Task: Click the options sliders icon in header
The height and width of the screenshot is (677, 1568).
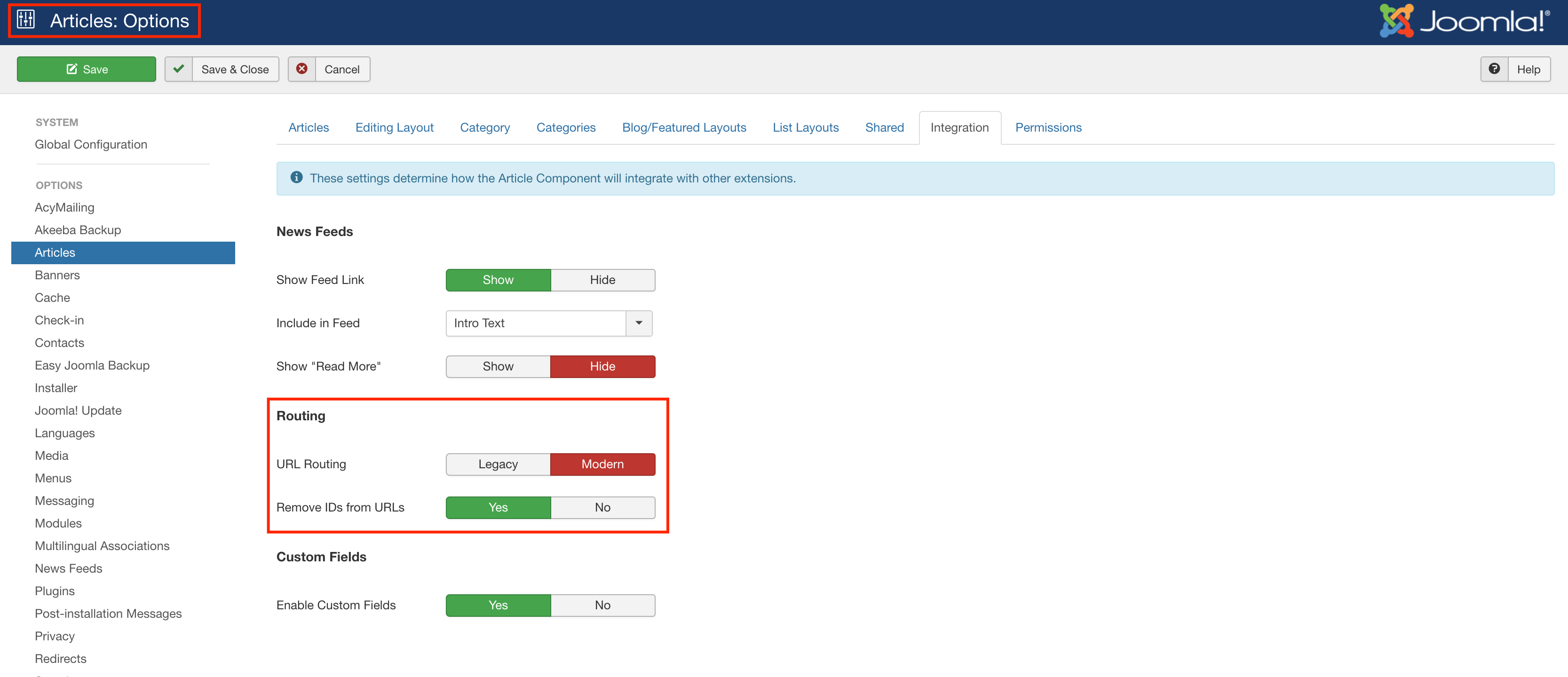Action: point(26,20)
